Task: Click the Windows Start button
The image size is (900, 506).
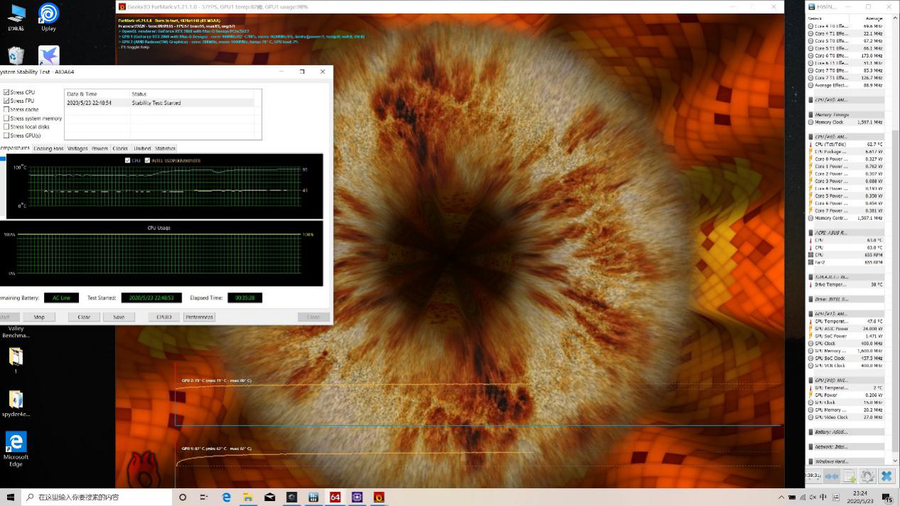Action: 10,497
